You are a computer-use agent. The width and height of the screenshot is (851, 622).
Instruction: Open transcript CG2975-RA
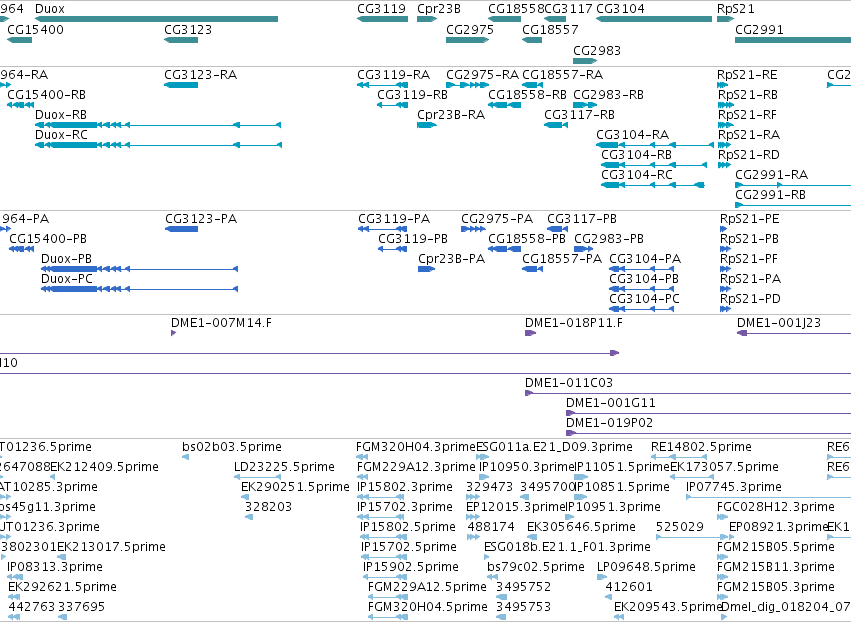pos(482,74)
